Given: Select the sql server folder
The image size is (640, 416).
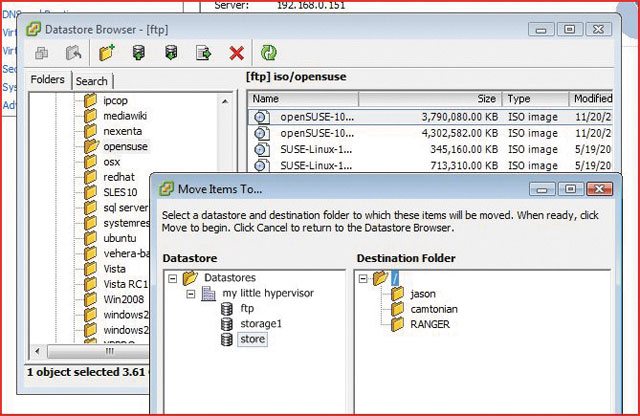Looking at the screenshot, I should [125, 208].
